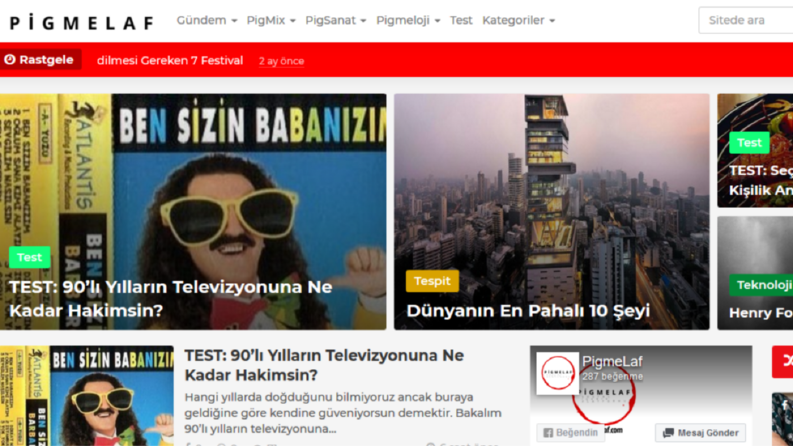Expand the PigSanat dropdown menu
Image resolution: width=793 pixels, height=446 pixels.
(x=336, y=20)
